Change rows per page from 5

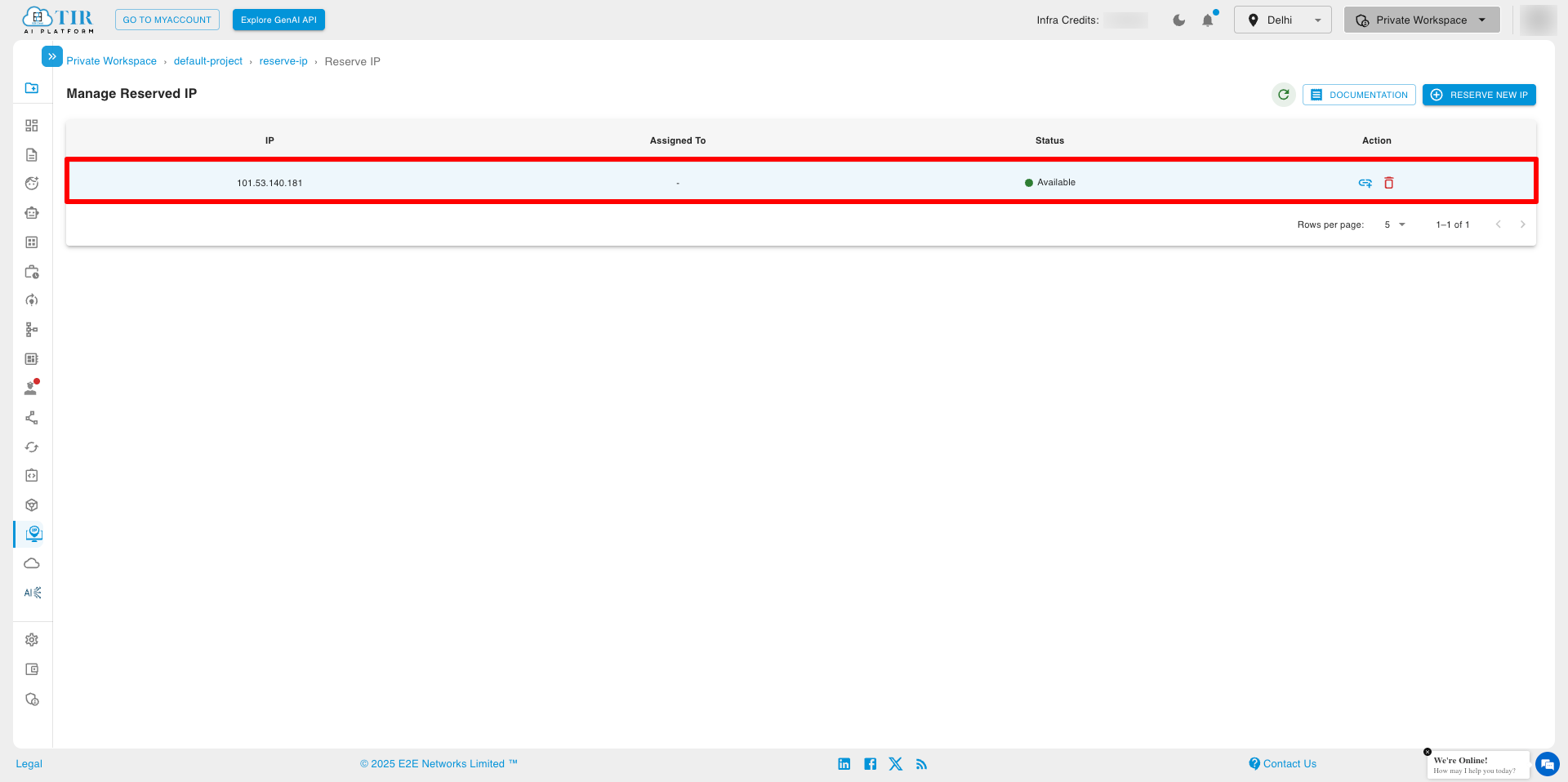[1394, 224]
